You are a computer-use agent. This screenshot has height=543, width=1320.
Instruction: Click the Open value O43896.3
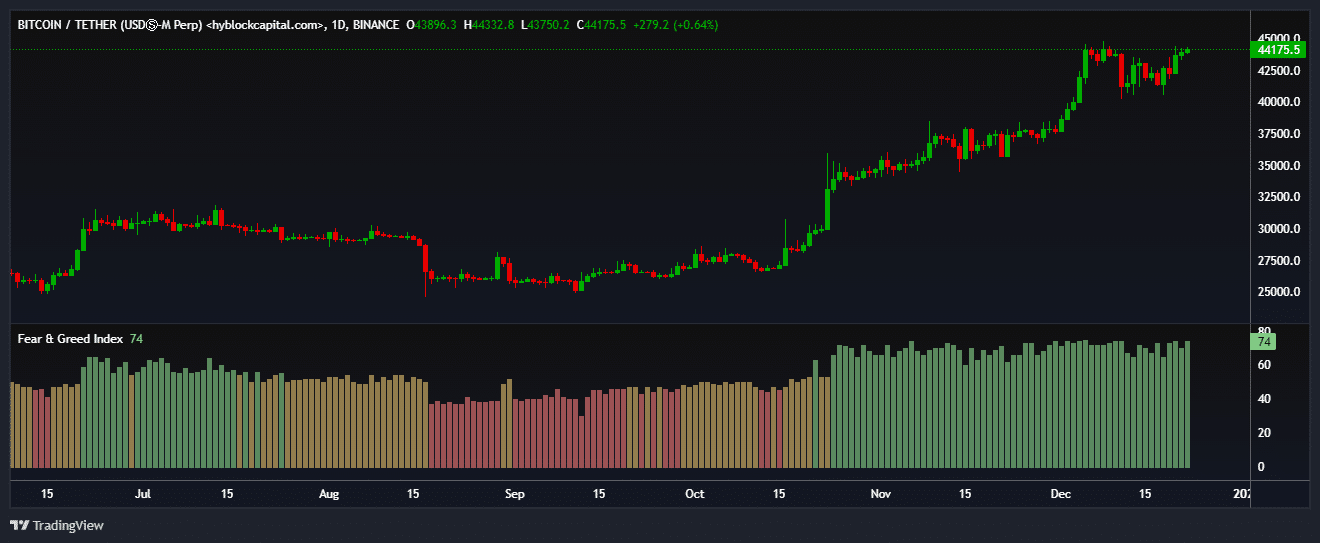click(x=431, y=24)
